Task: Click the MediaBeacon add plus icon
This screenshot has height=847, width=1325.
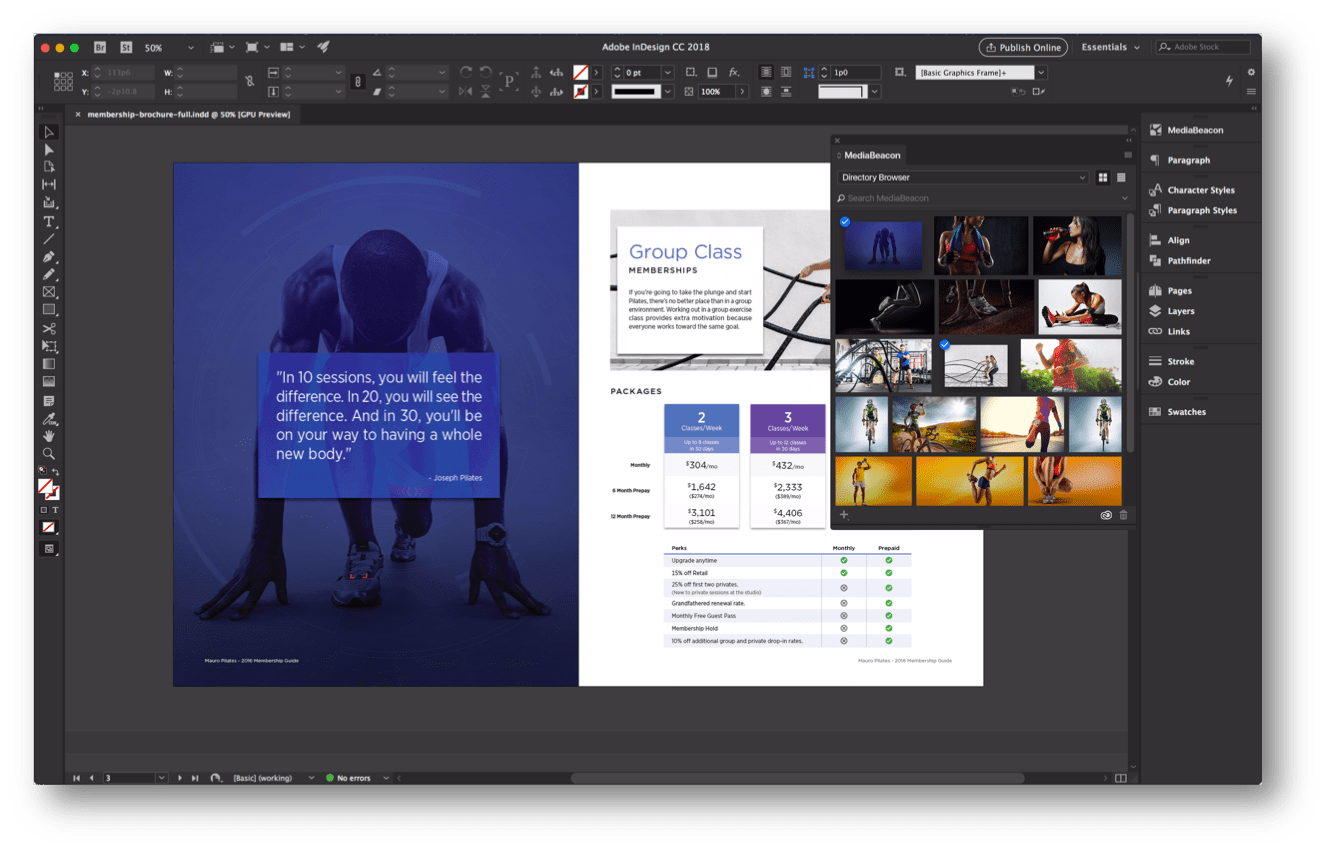Action: (844, 515)
